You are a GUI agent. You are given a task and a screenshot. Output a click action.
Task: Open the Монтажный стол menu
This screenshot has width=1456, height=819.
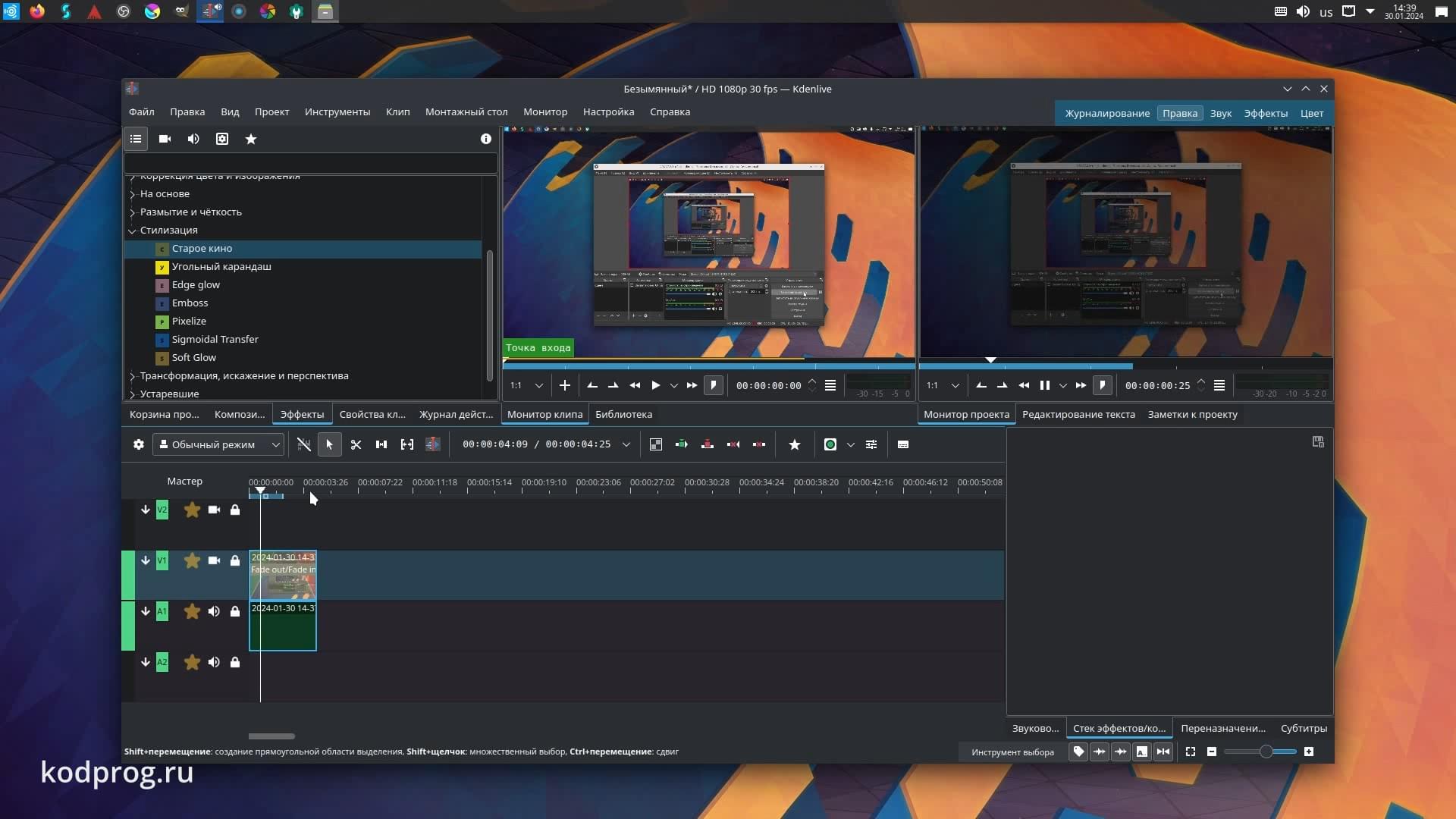pyautogui.click(x=466, y=111)
